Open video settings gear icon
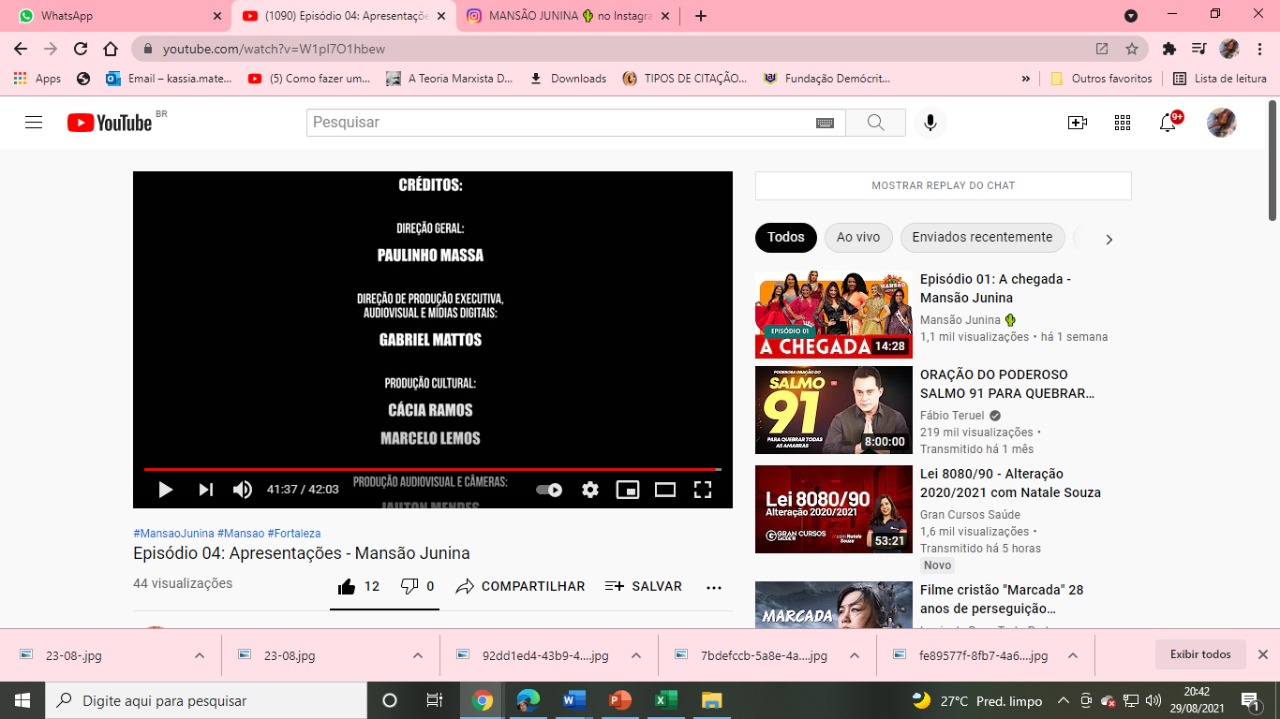This screenshot has height=719, width=1280. pyautogui.click(x=590, y=489)
